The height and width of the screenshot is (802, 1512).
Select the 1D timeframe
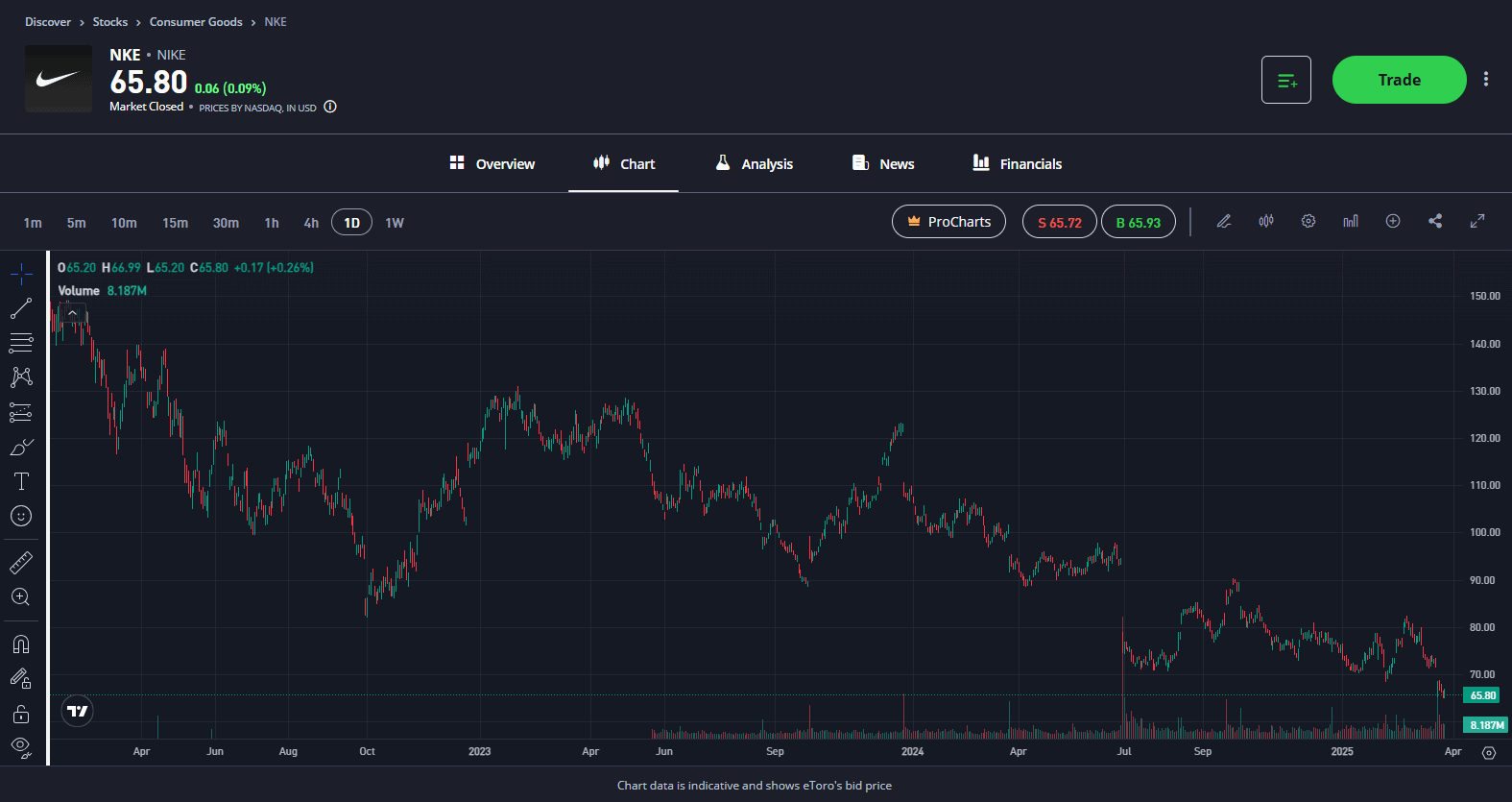(x=351, y=223)
